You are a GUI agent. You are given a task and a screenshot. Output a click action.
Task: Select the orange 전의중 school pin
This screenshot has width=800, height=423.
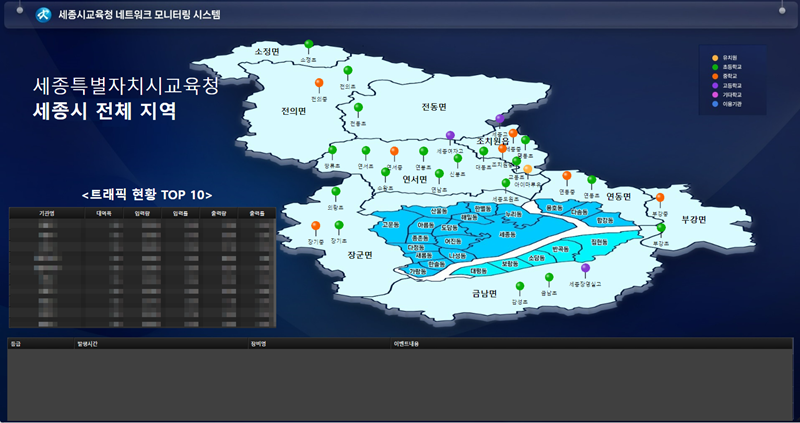click(319, 83)
